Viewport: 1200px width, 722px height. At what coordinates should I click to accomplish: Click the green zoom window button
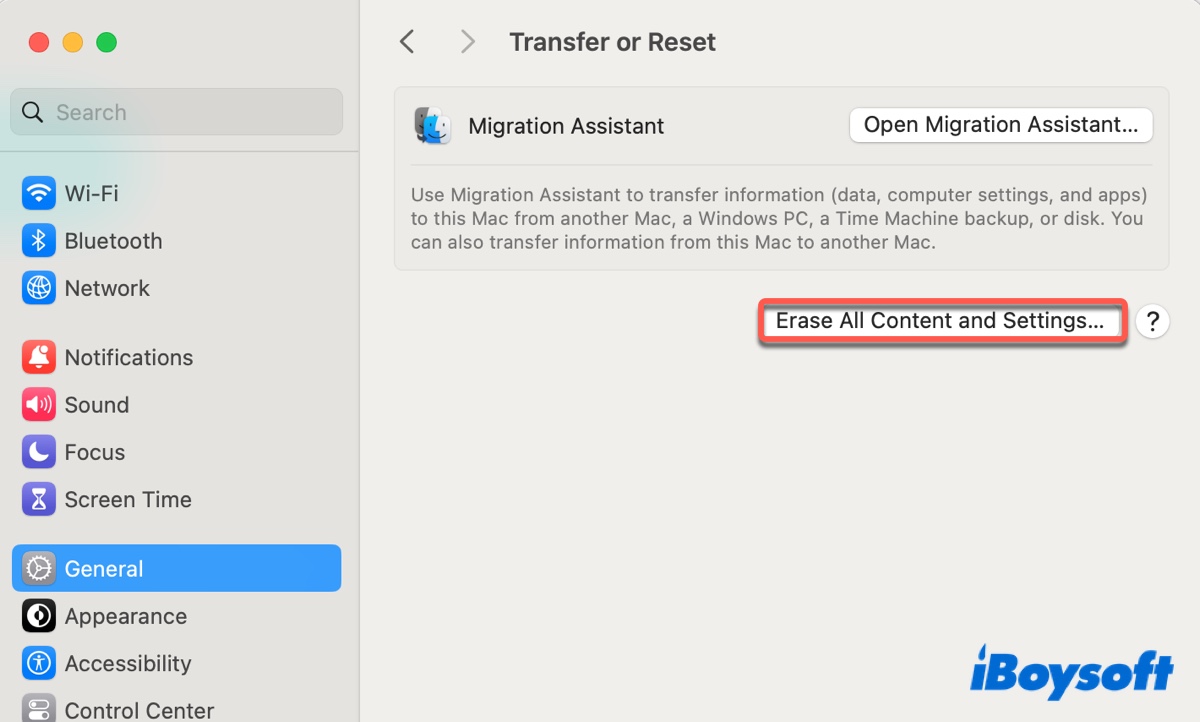[x=106, y=43]
